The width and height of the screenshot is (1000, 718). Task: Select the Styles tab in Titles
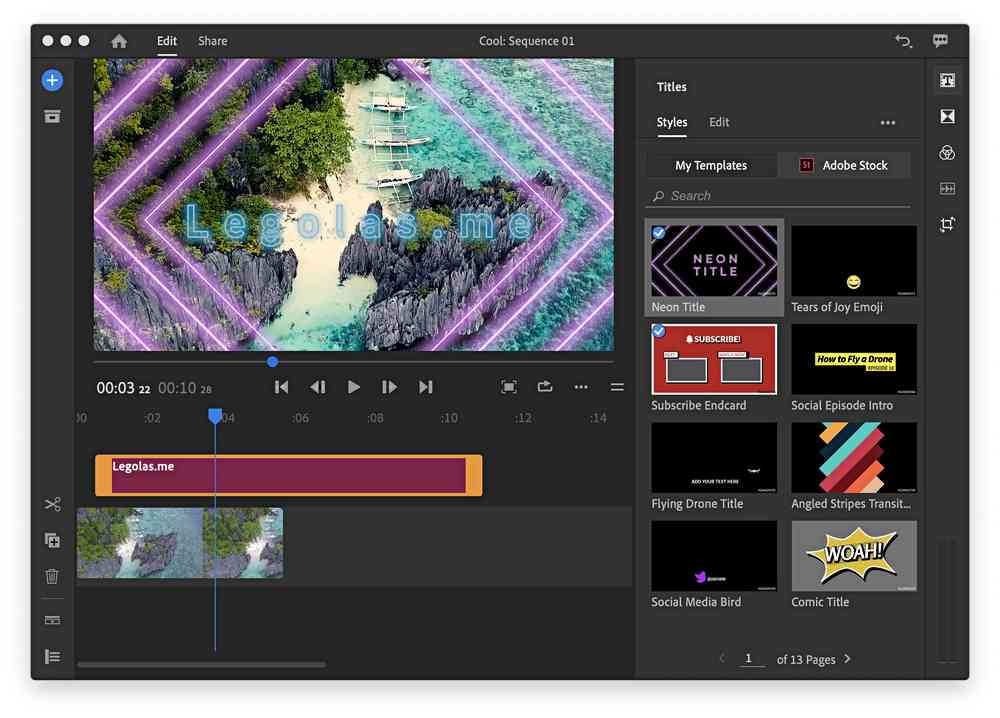coord(672,122)
